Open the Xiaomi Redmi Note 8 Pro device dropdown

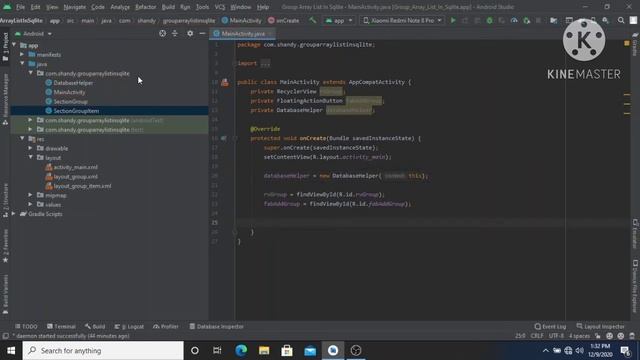(402, 20)
